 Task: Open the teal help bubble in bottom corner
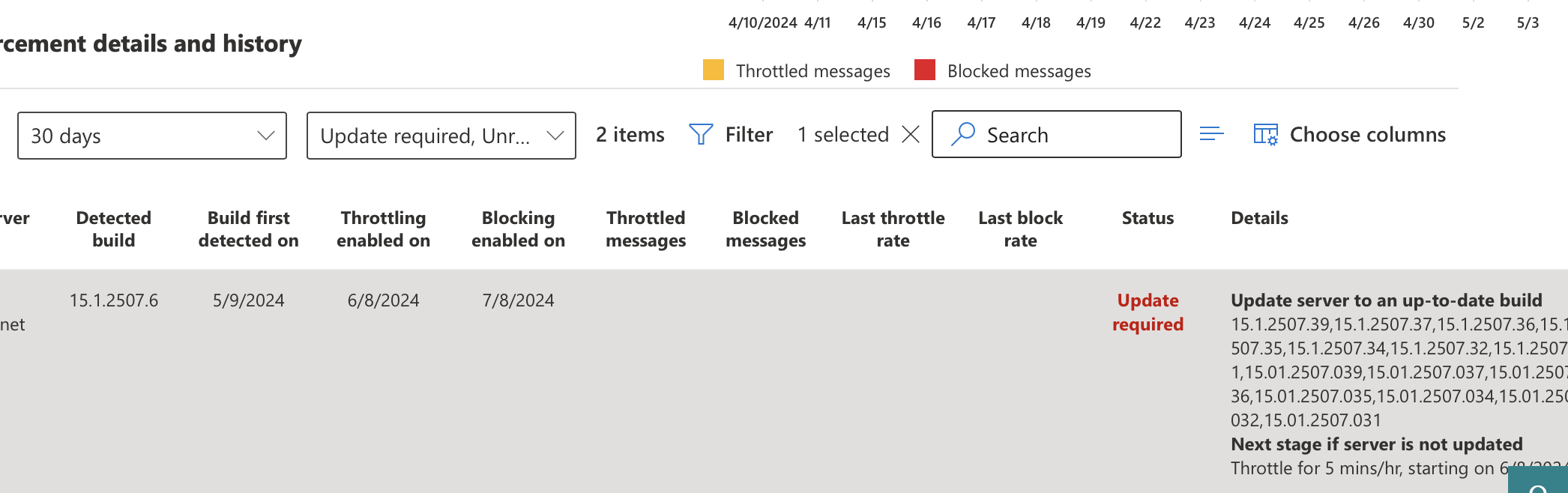[x=1540, y=483]
